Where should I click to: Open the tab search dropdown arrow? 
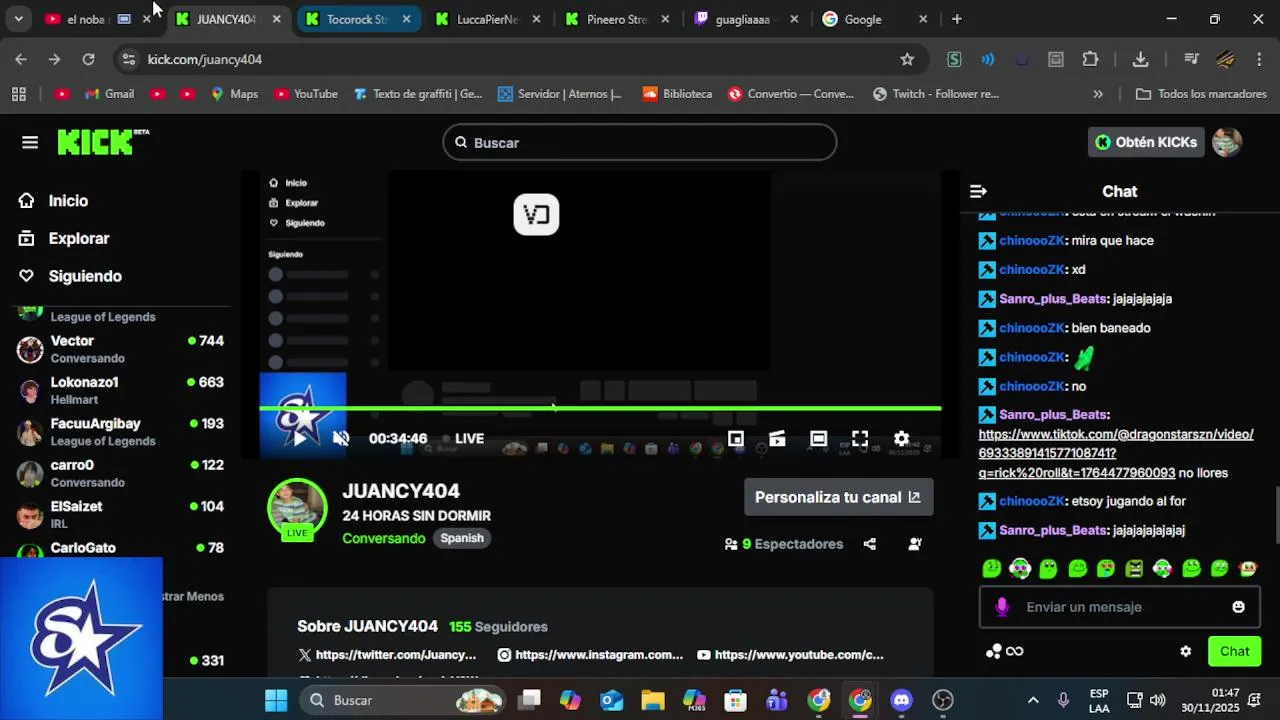18,19
